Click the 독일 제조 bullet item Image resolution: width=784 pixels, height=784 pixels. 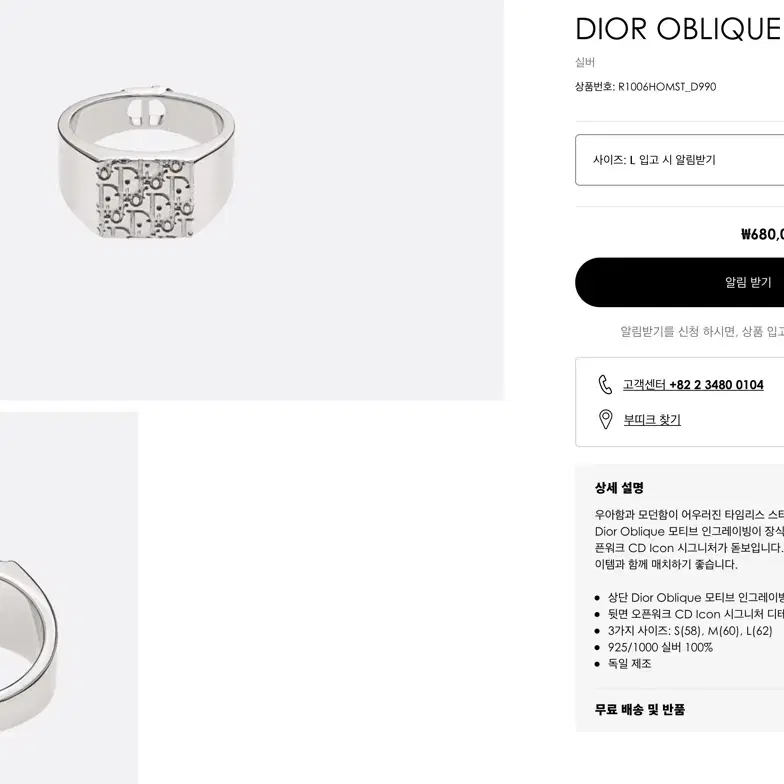630,664
